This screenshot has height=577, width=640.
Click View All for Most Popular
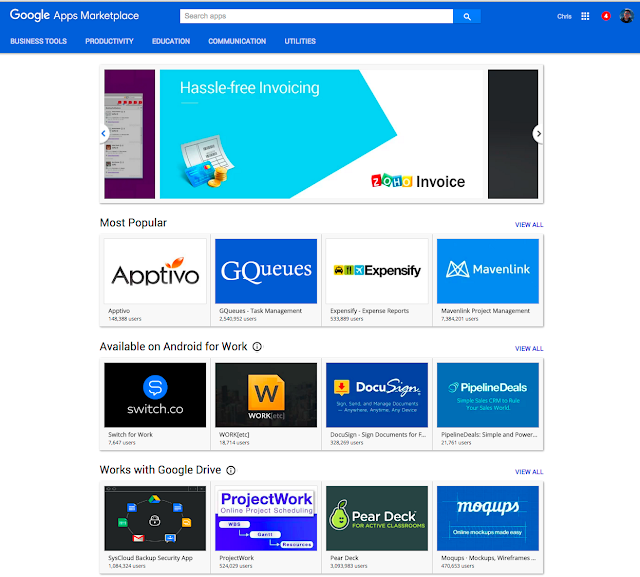pyautogui.click(x=529, y=225)
